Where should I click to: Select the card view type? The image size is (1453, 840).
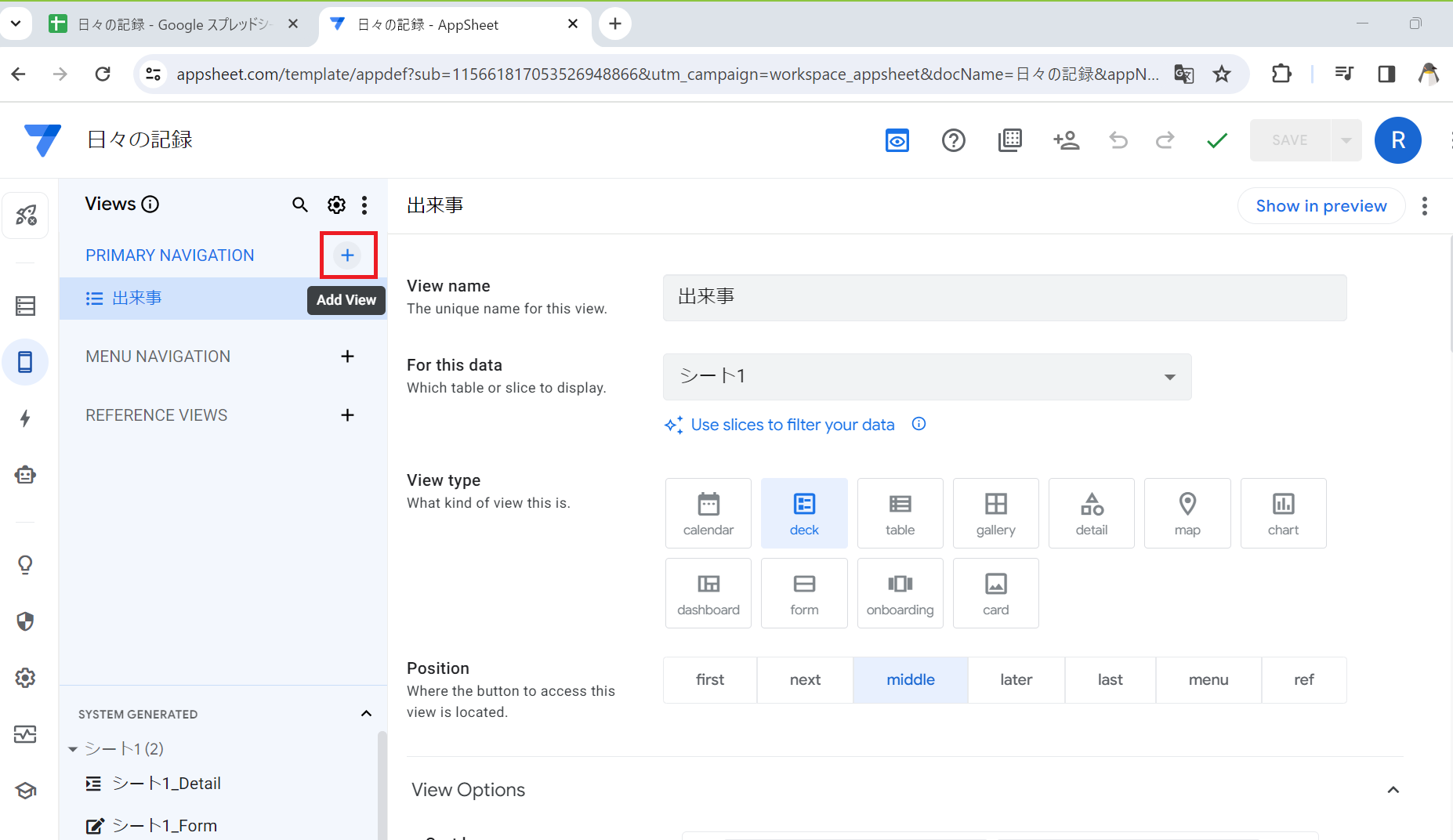coord(996,593)
